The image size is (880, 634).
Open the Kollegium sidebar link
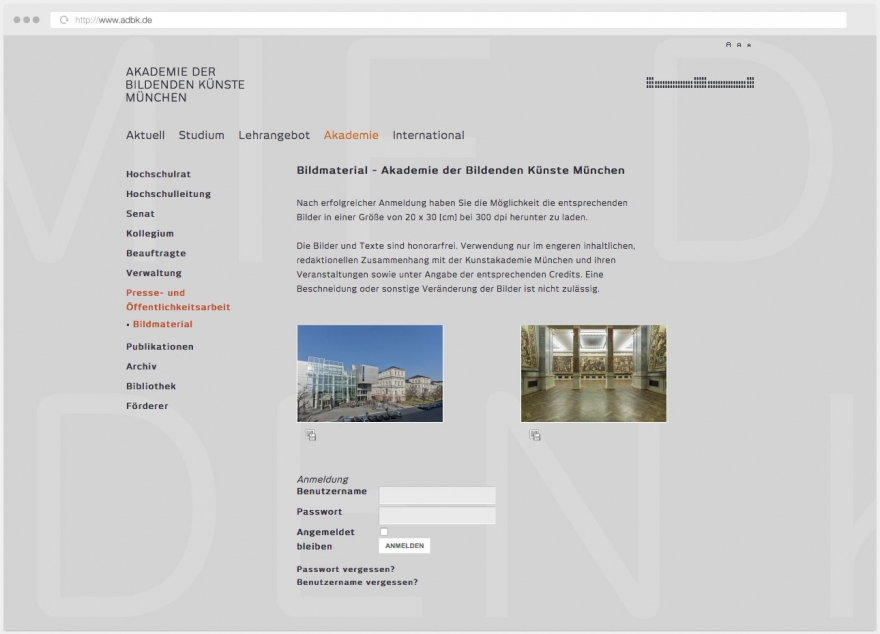point(150,233)
